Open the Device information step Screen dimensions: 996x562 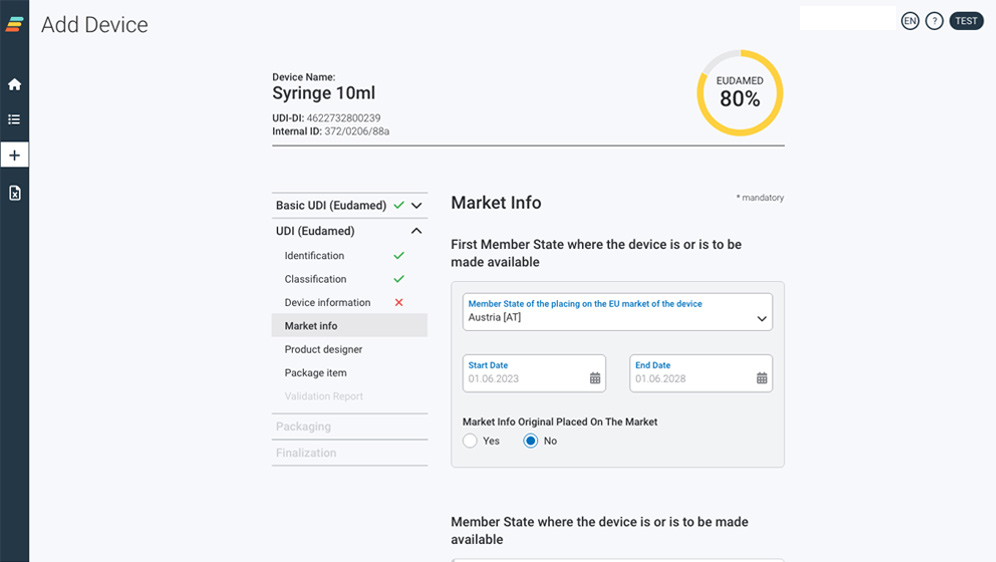coord(327,303)
